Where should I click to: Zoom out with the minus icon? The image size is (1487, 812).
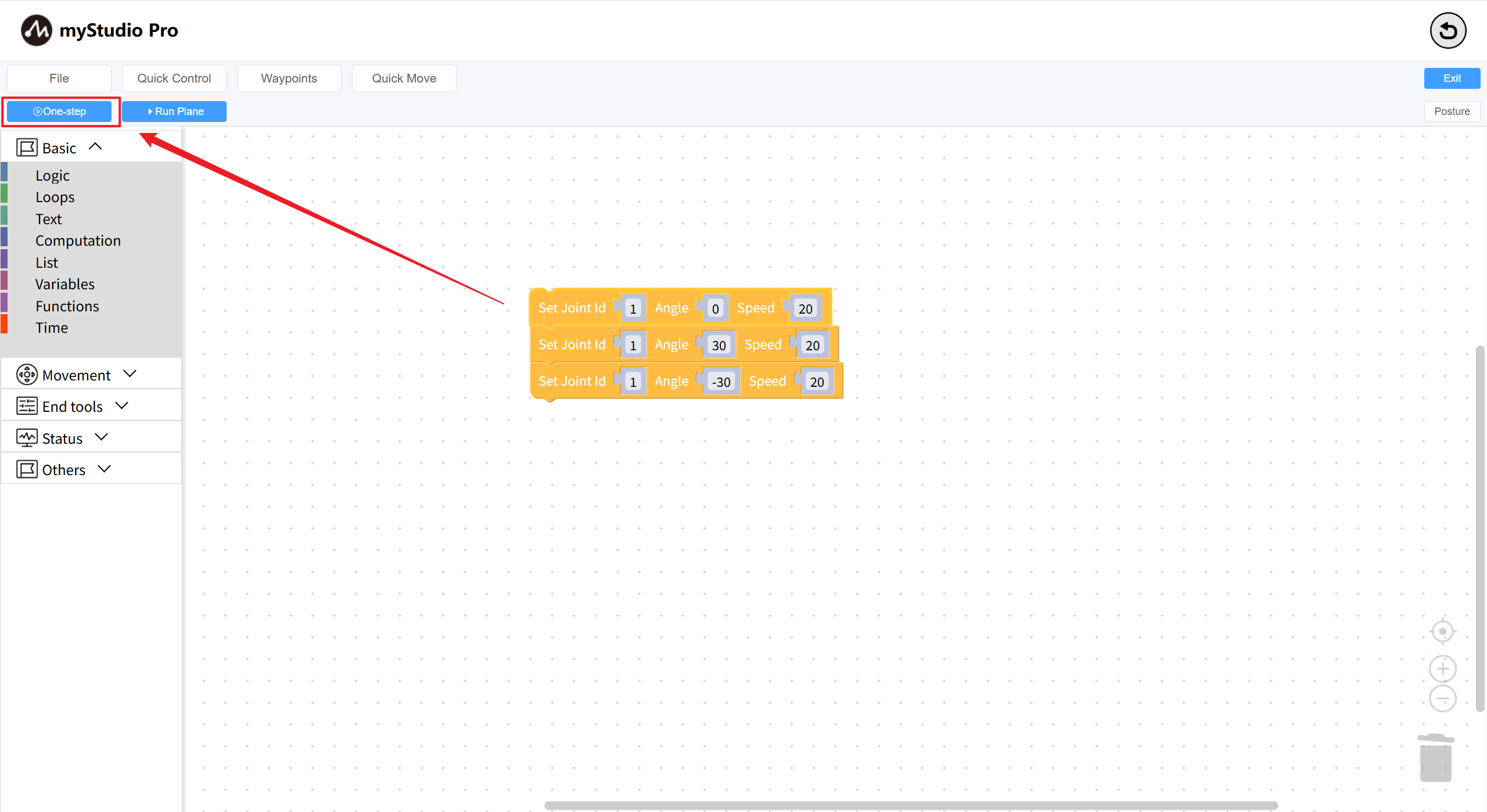pyautogui.click(x=1442, y=698)
